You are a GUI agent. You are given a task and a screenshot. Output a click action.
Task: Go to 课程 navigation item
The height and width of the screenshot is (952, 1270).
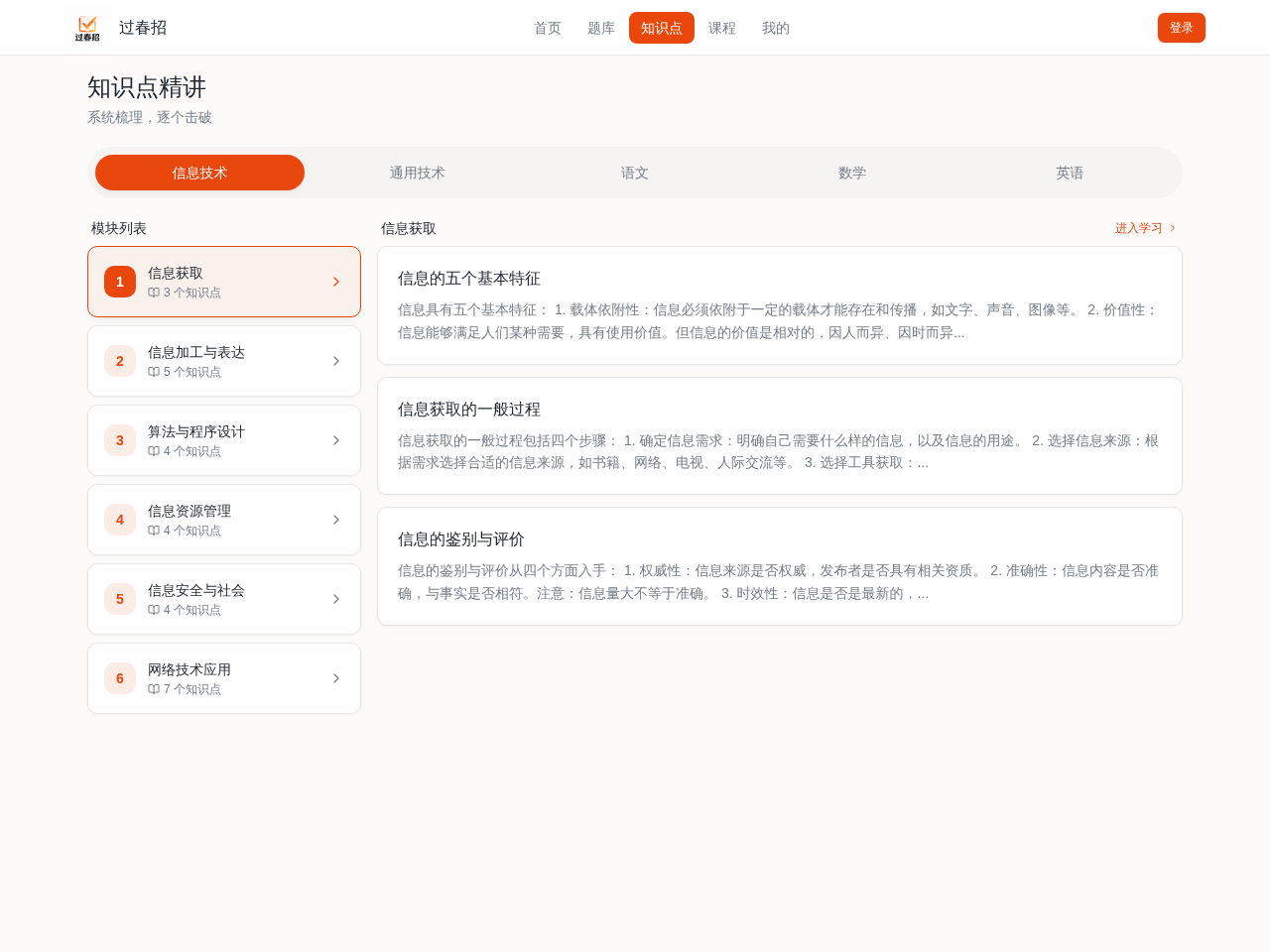(722, 28)
